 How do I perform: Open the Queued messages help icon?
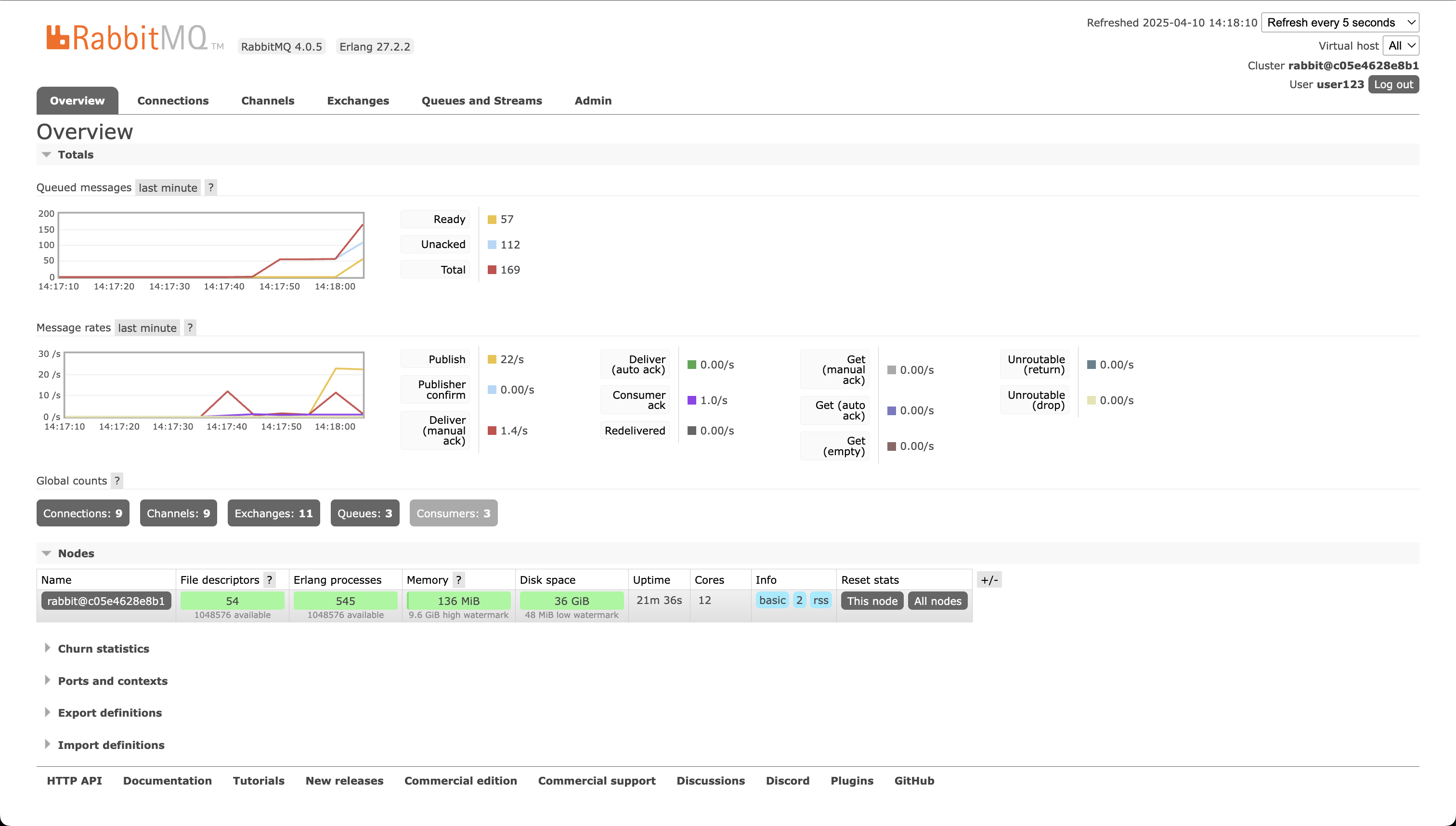[210, 187]
